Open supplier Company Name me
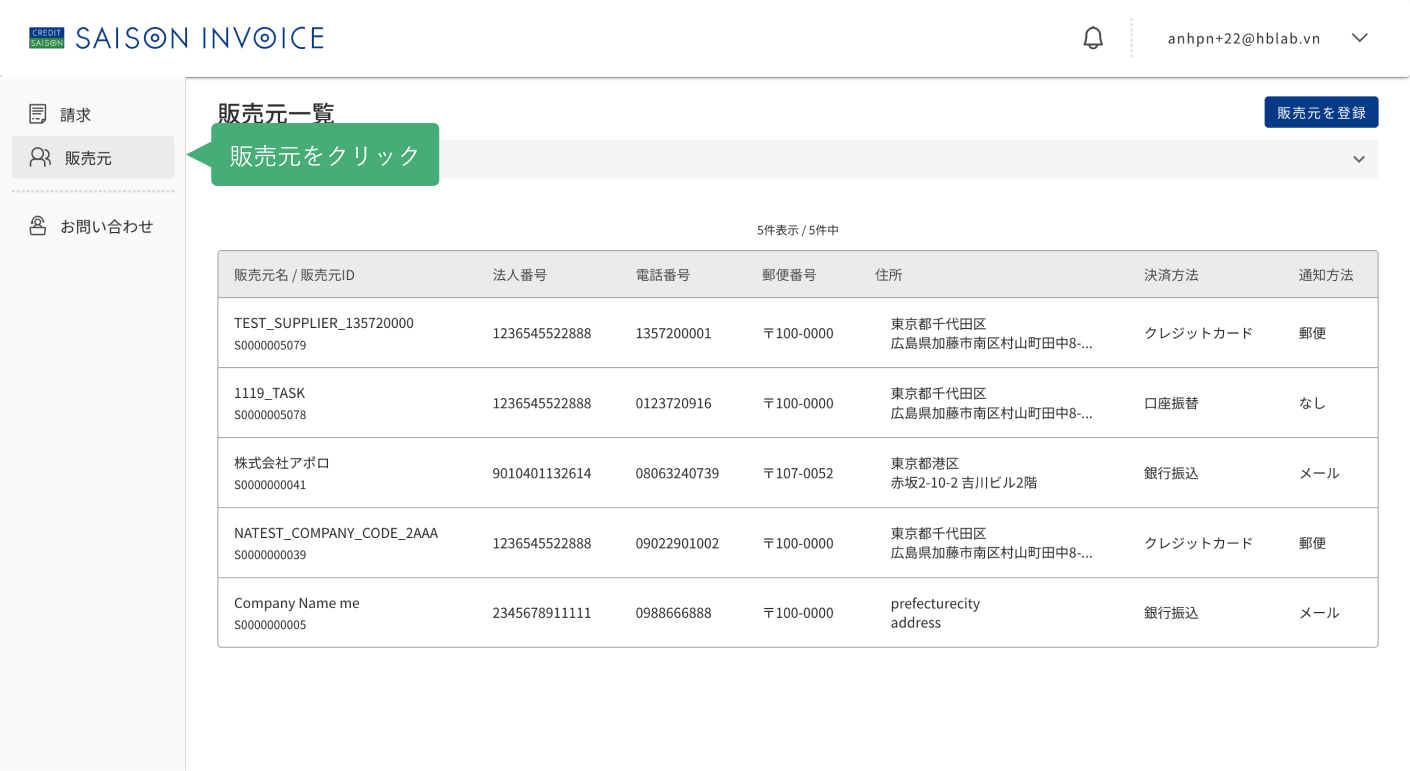1410x771 pixels. click(297, 603)
